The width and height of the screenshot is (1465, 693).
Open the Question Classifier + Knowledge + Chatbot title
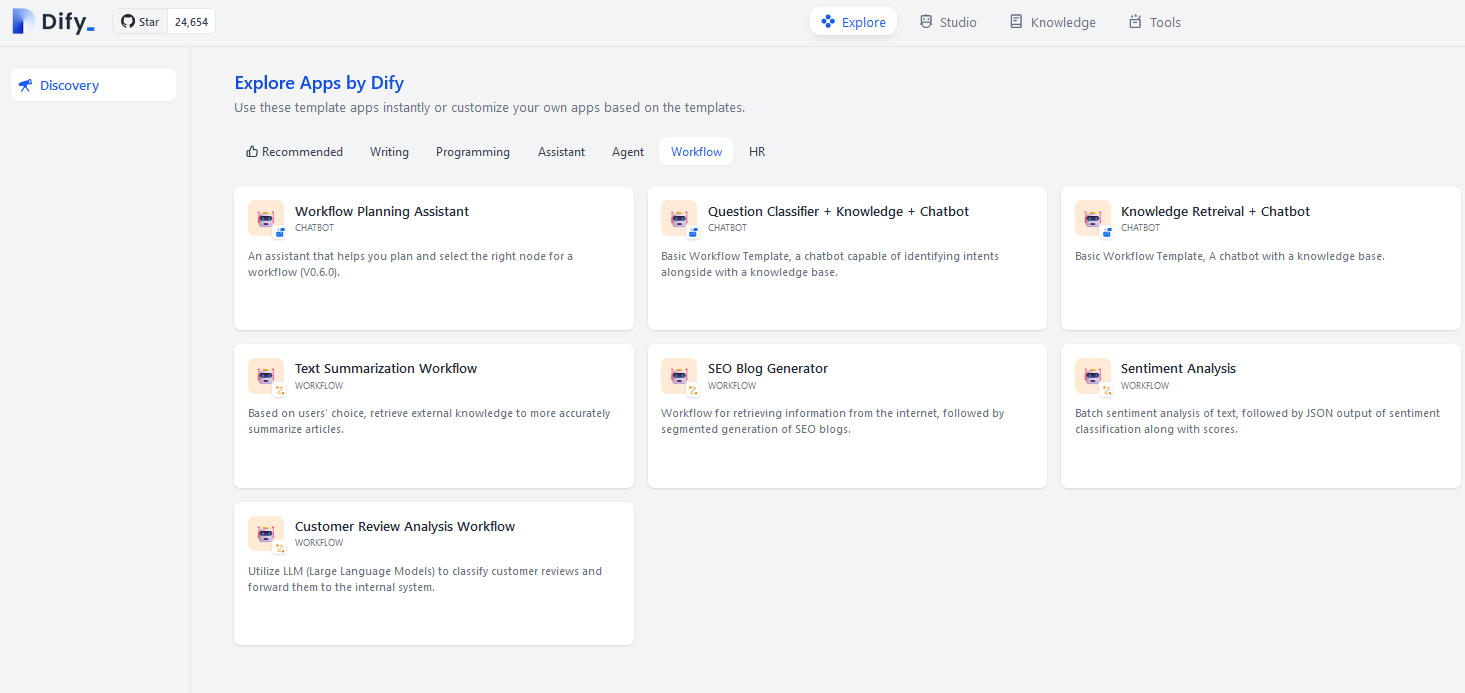[838, 211]
